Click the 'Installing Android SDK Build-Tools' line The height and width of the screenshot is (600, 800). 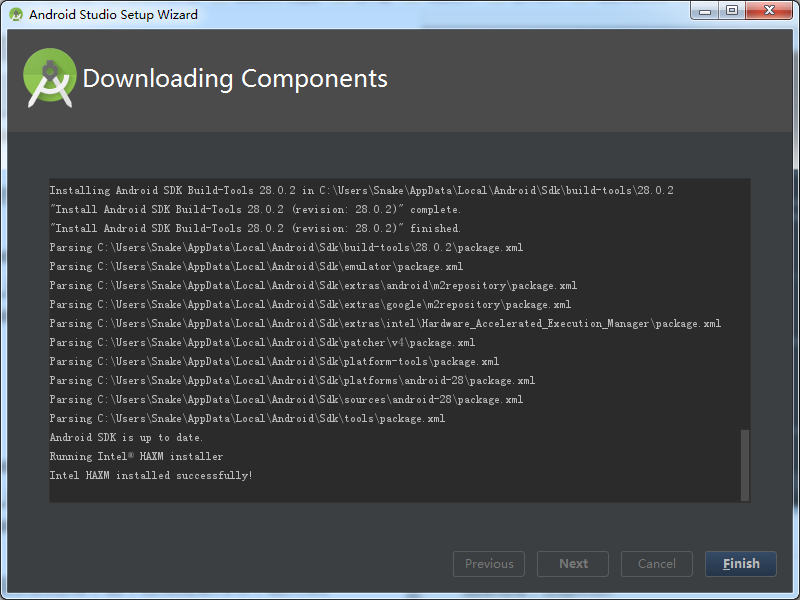361,190
